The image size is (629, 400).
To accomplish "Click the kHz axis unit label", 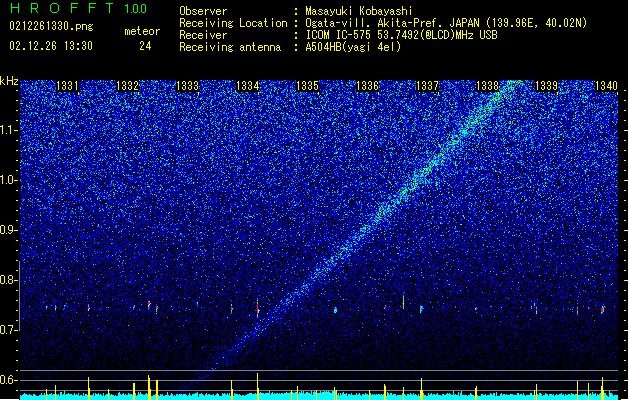I will (x=9, y=81).
